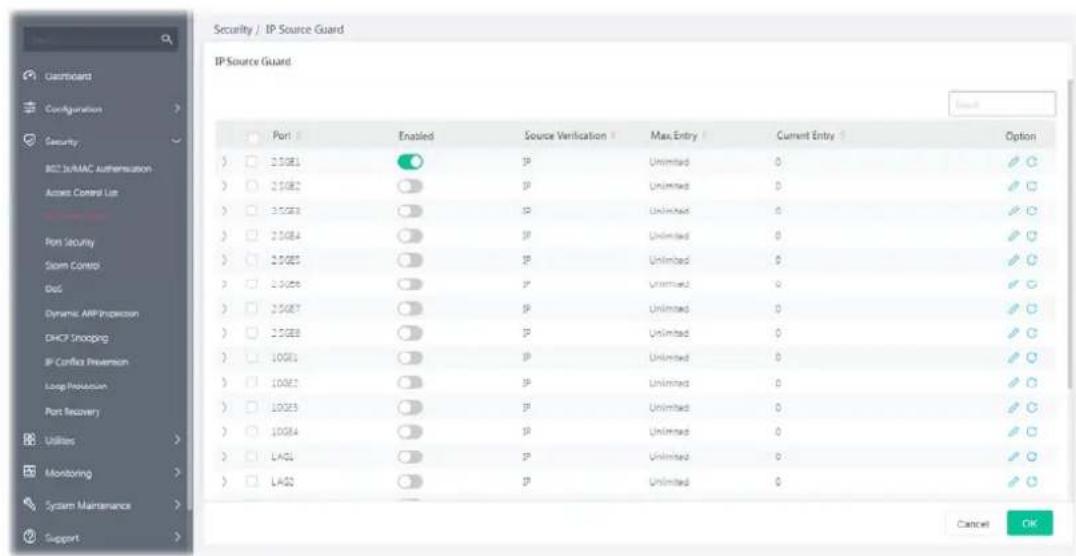Collapse the Security menu chevron

click(178, 141)
